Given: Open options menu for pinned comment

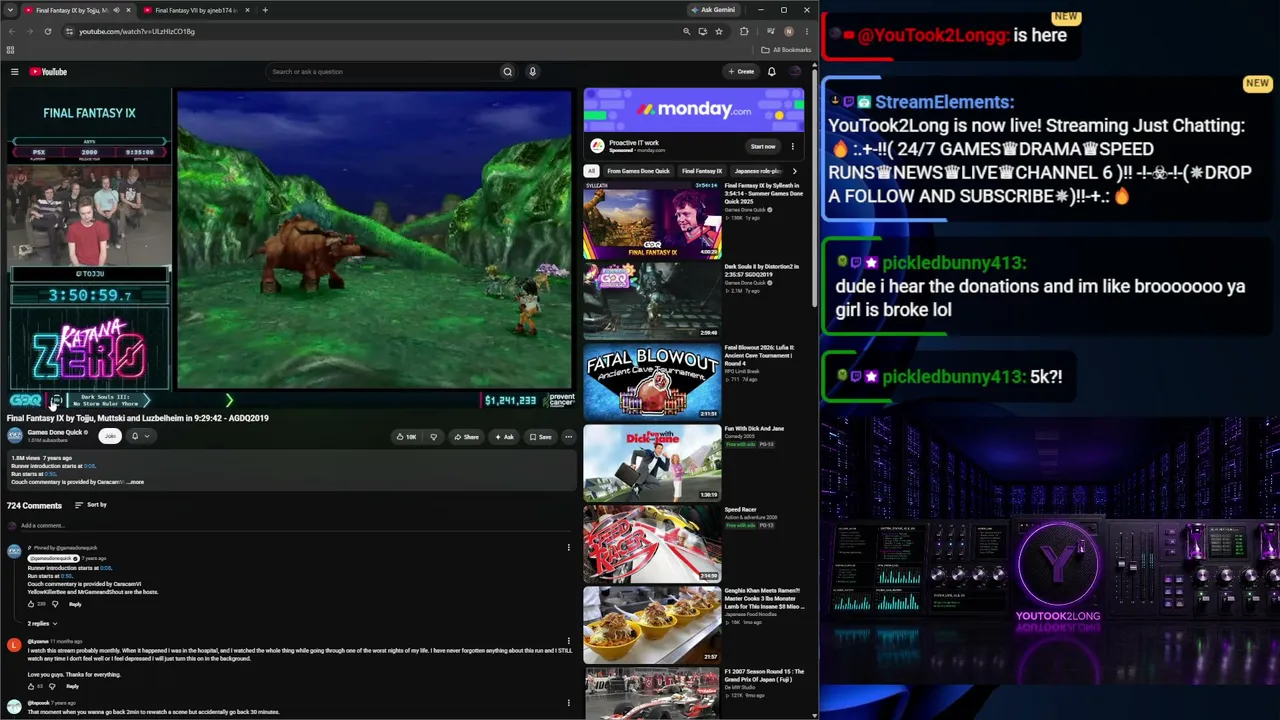Looking at the screenshot, I should coord(568,547).
